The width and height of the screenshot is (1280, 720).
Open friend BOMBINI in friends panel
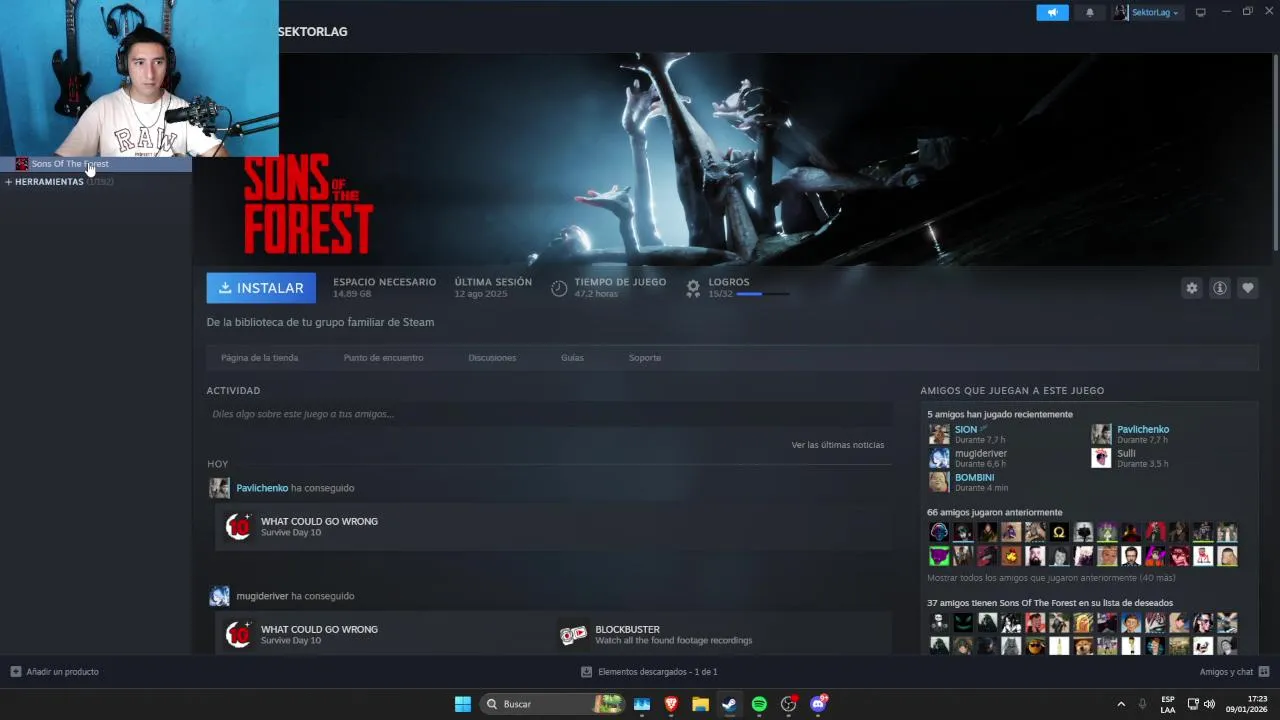974,478
